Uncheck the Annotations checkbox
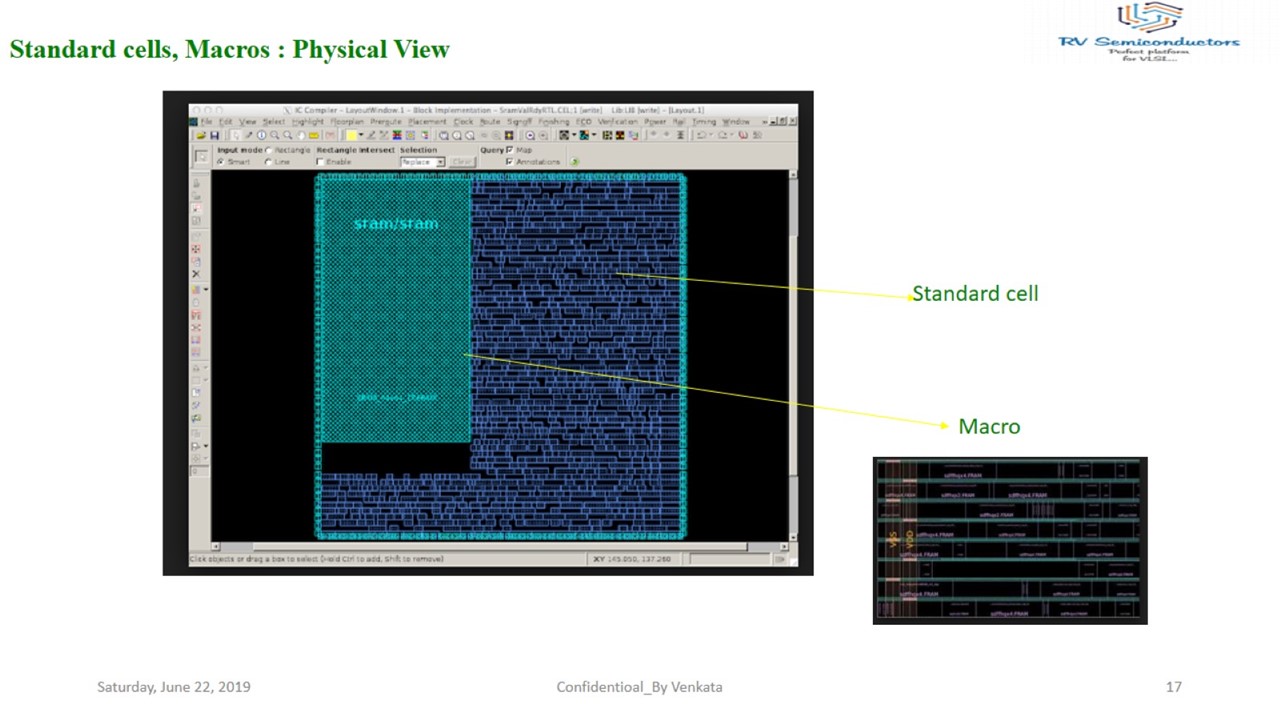1280x720 pixels. coord(510,162)
